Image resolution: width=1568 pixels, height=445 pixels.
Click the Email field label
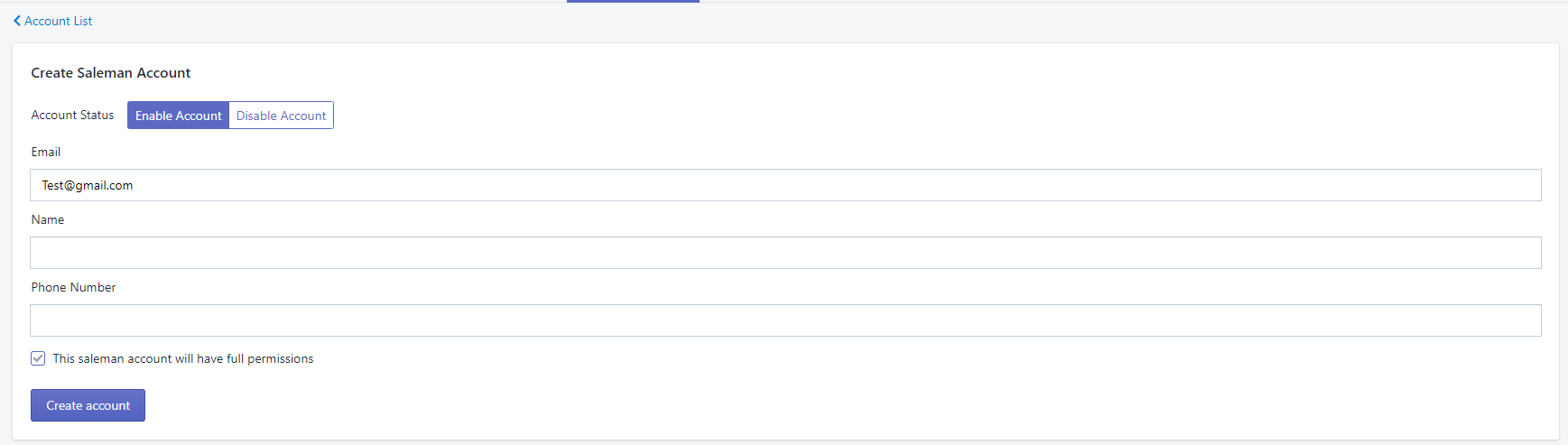click(x=46, y=152)
